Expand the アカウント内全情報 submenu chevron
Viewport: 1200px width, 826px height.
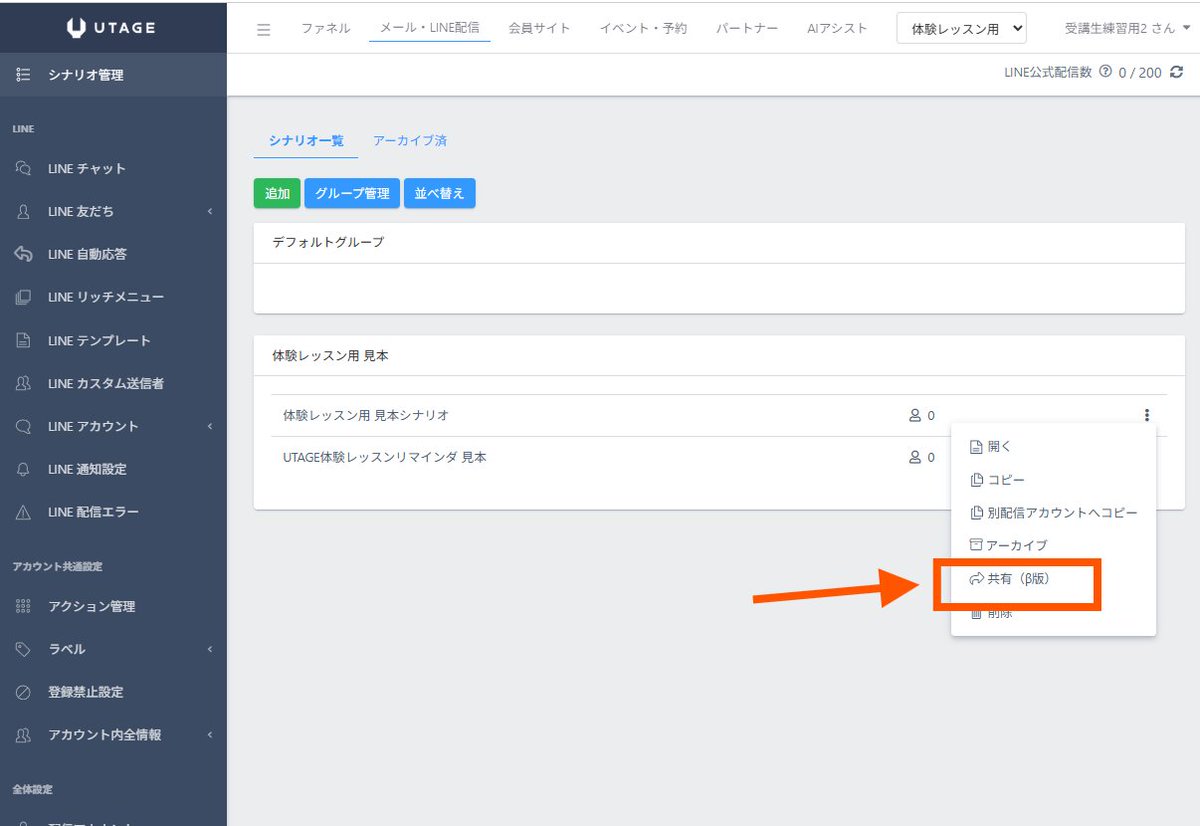click(210, 735)
